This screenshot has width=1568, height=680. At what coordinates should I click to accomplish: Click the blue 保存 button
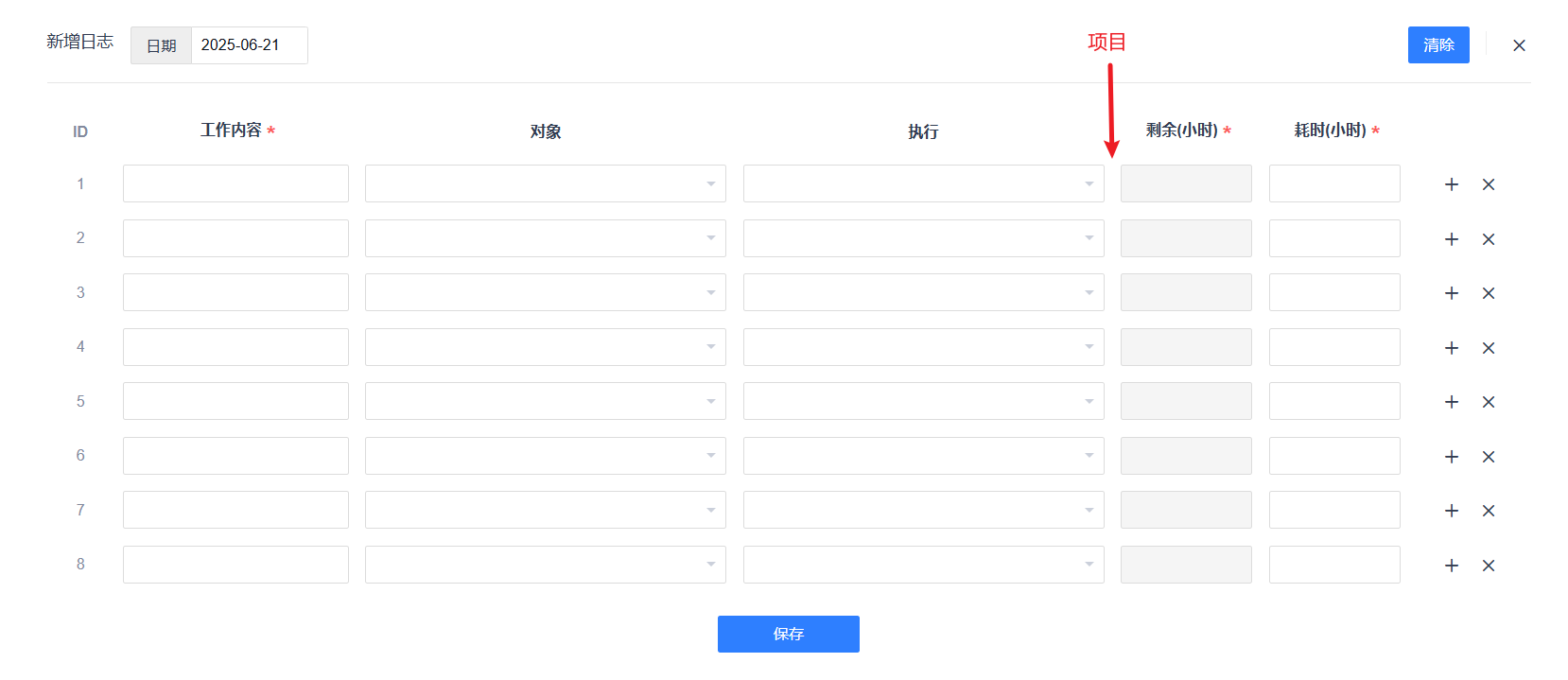789,634
